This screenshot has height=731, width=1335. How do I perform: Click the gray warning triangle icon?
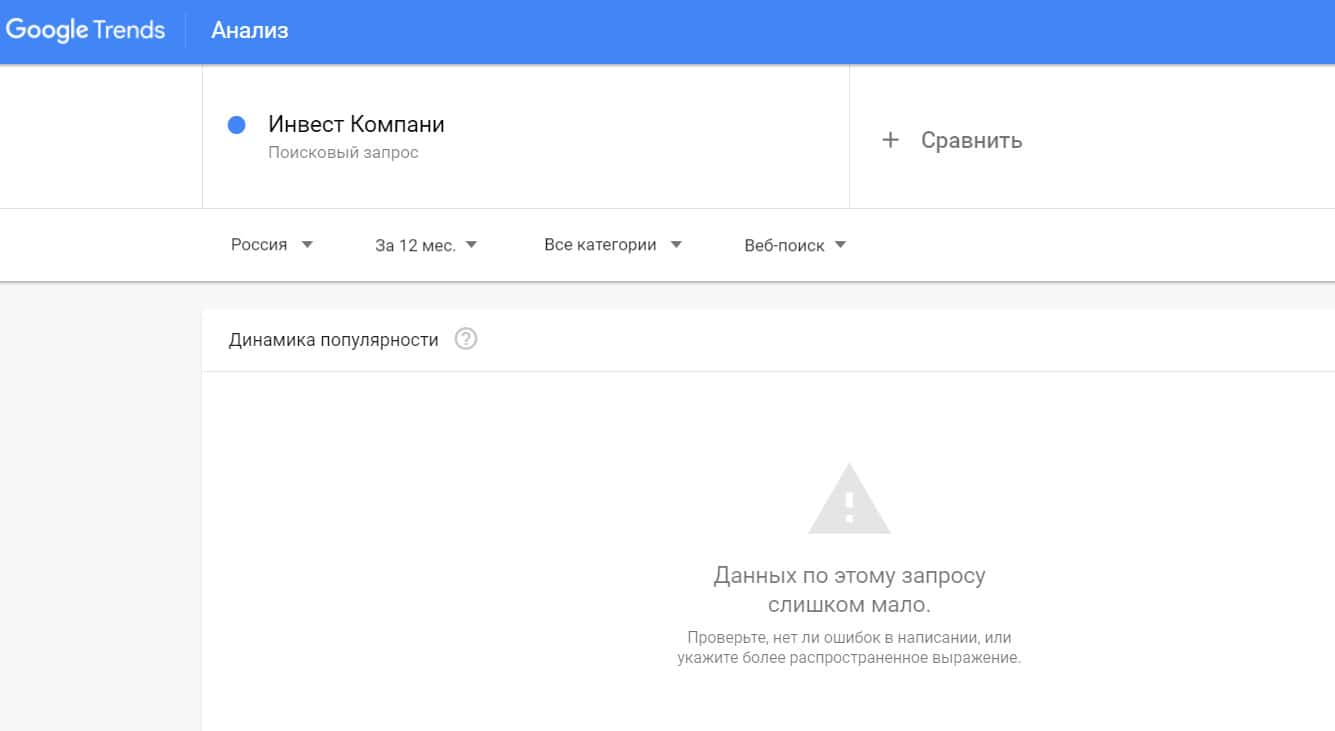point(849,499)
